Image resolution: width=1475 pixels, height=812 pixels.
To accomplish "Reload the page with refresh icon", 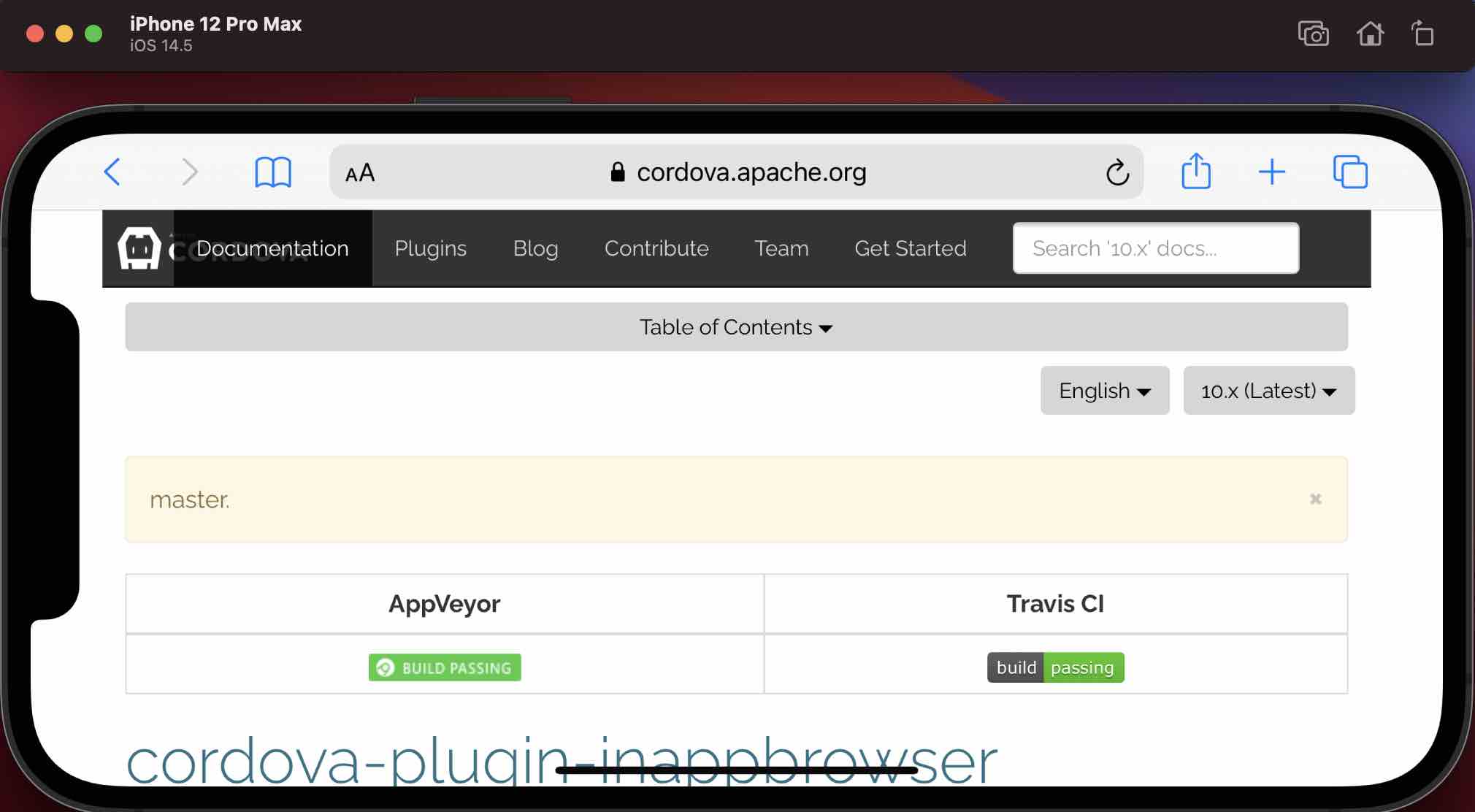I will [x=1116, y=173].
